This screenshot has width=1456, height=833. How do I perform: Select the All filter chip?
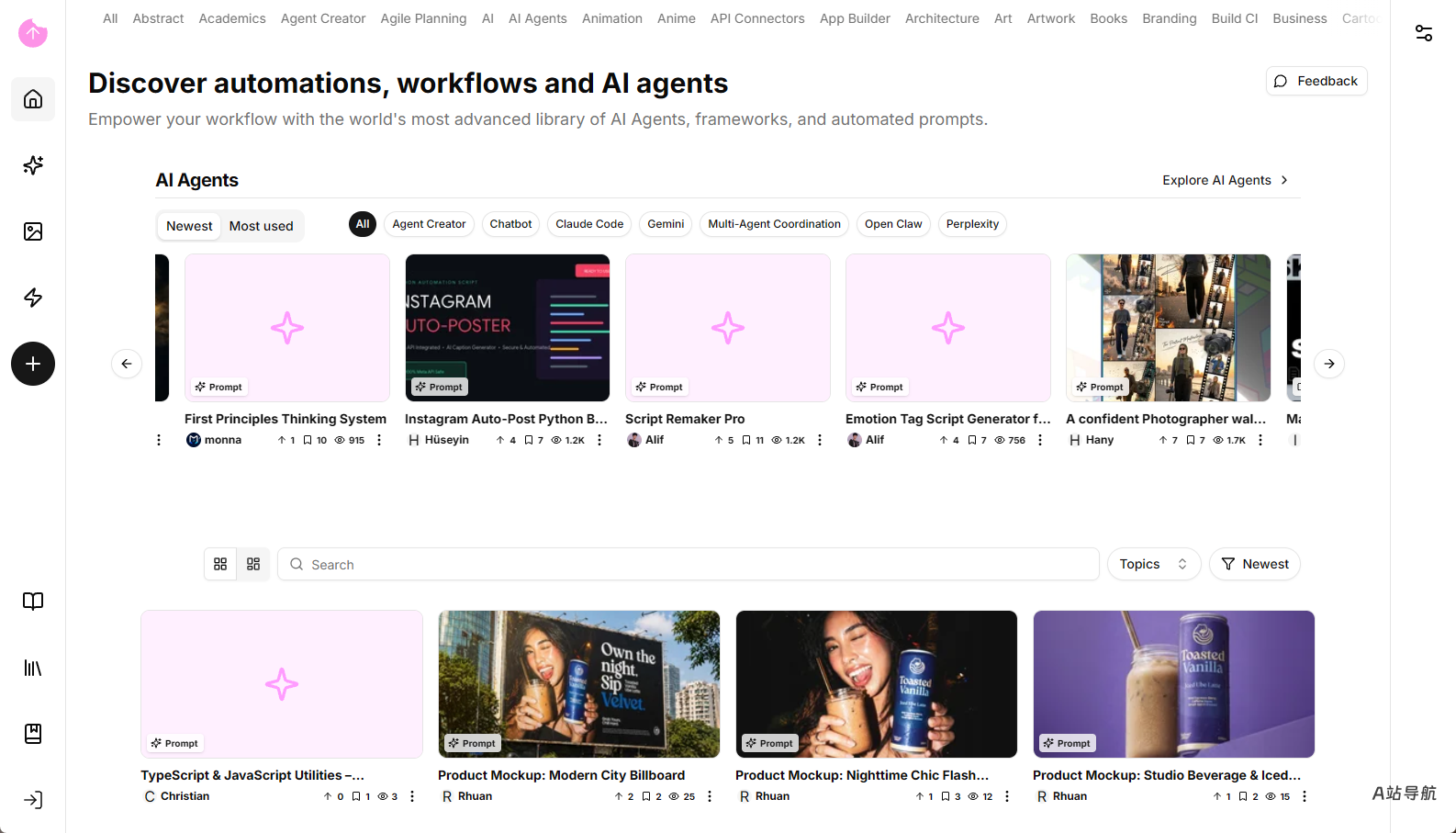click(x=363, y=224)
